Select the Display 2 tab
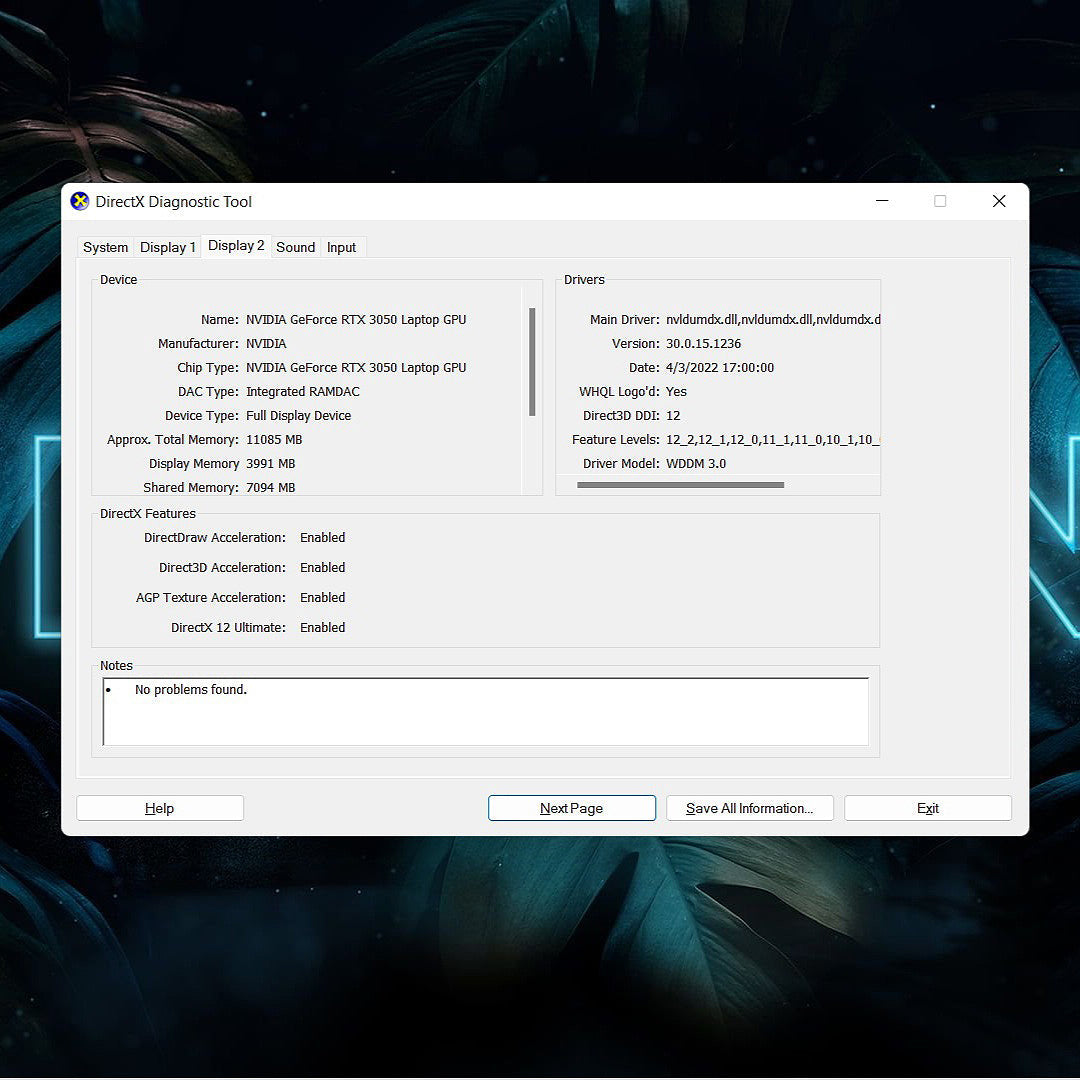The image size is (1080, 1080). coord(235,245)
